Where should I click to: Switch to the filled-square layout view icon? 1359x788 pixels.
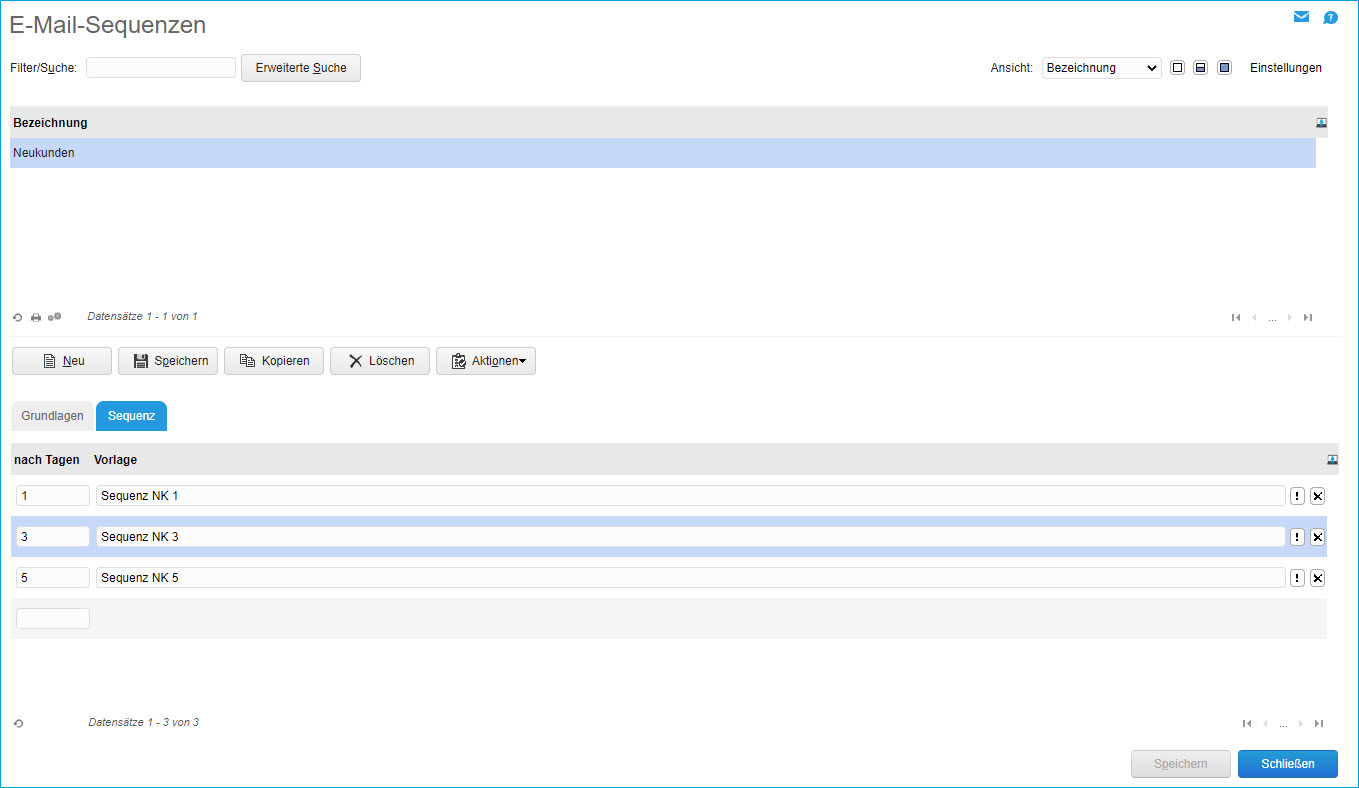pos(1224,68)
